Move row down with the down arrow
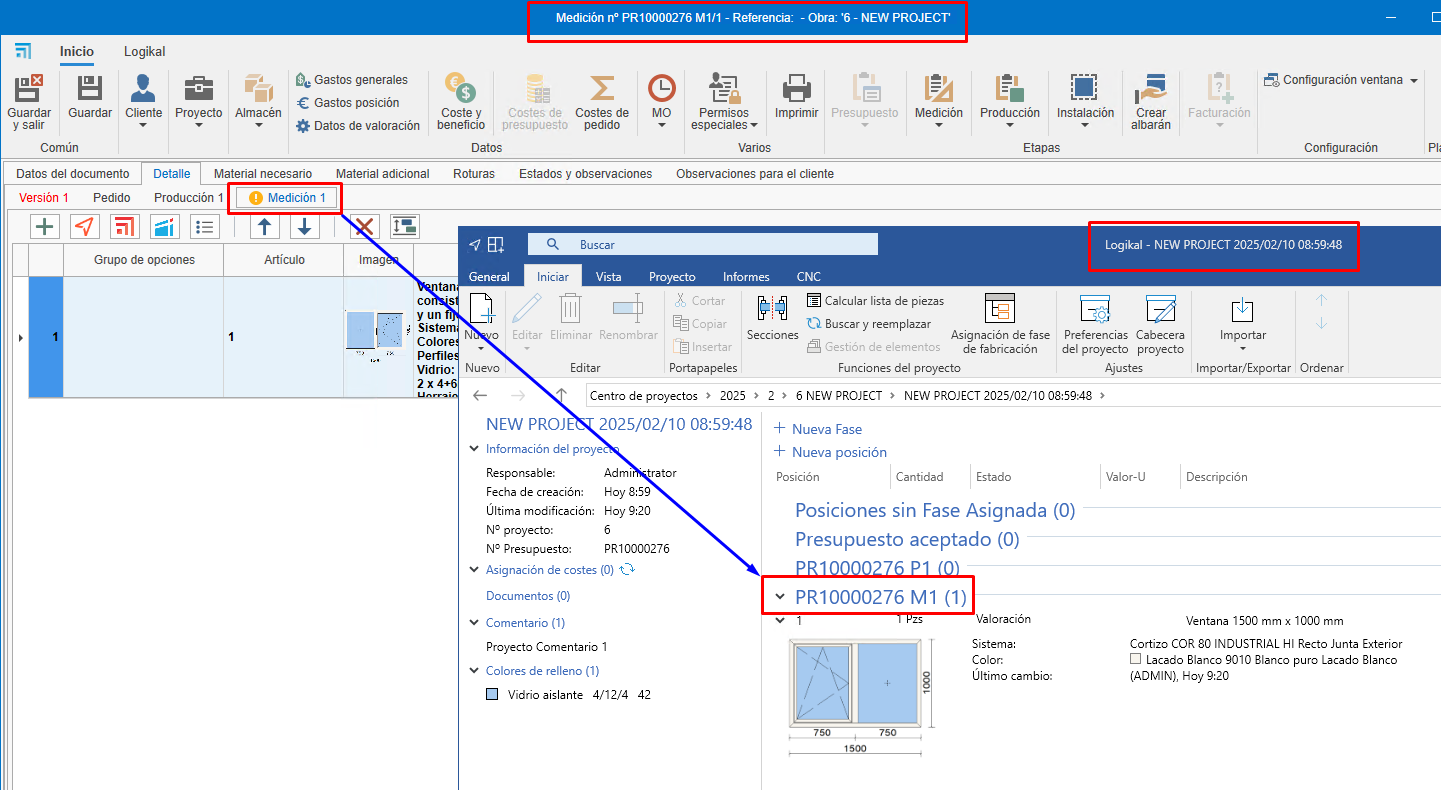The image size is (1441, 790). coord(305,226)
